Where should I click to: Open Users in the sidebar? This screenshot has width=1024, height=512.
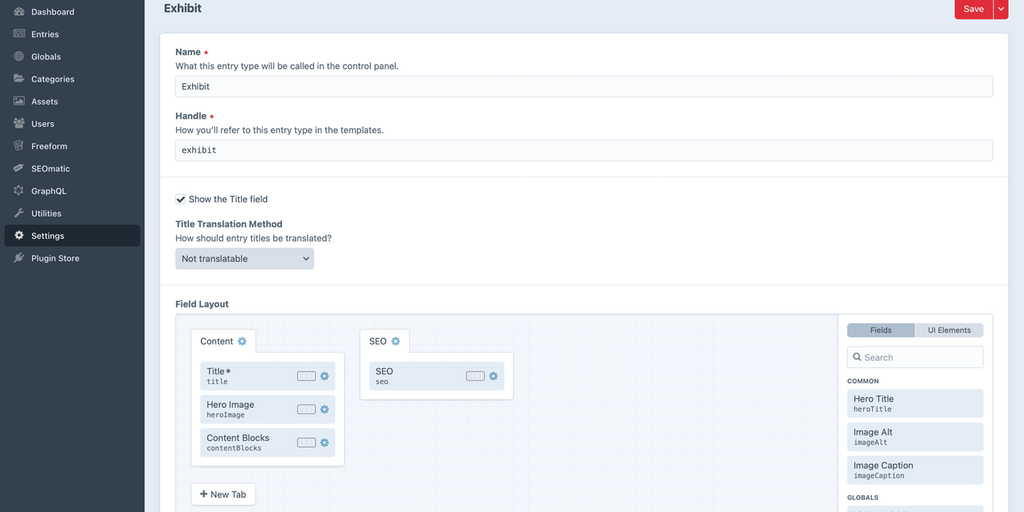(72, 124)
